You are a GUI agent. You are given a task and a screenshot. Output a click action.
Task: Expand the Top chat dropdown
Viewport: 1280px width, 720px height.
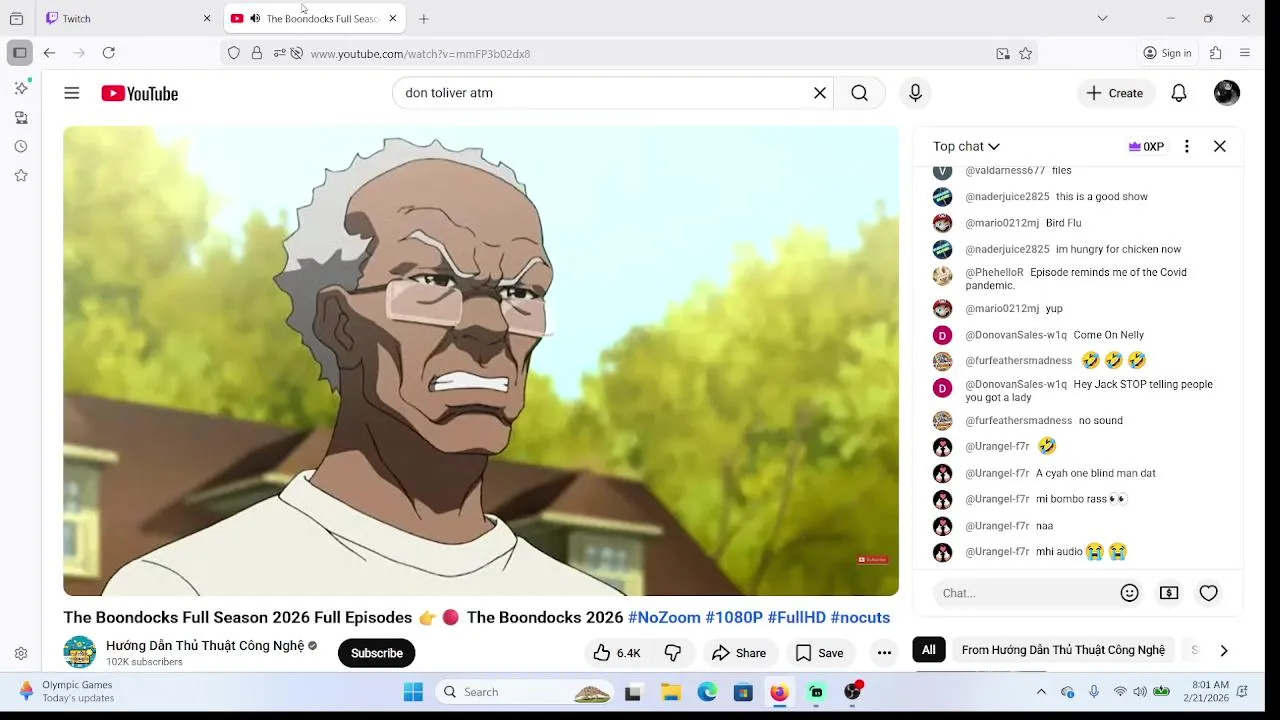click(x=966, y=146)
